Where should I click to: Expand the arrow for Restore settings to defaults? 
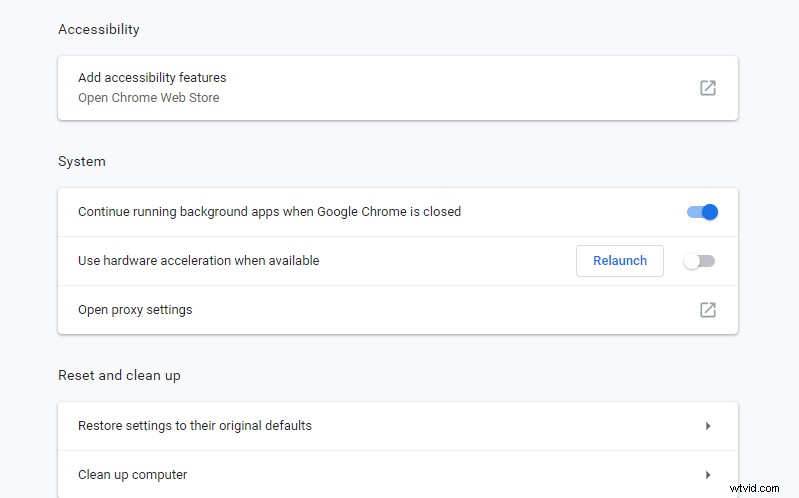click(x=708, y=426)
